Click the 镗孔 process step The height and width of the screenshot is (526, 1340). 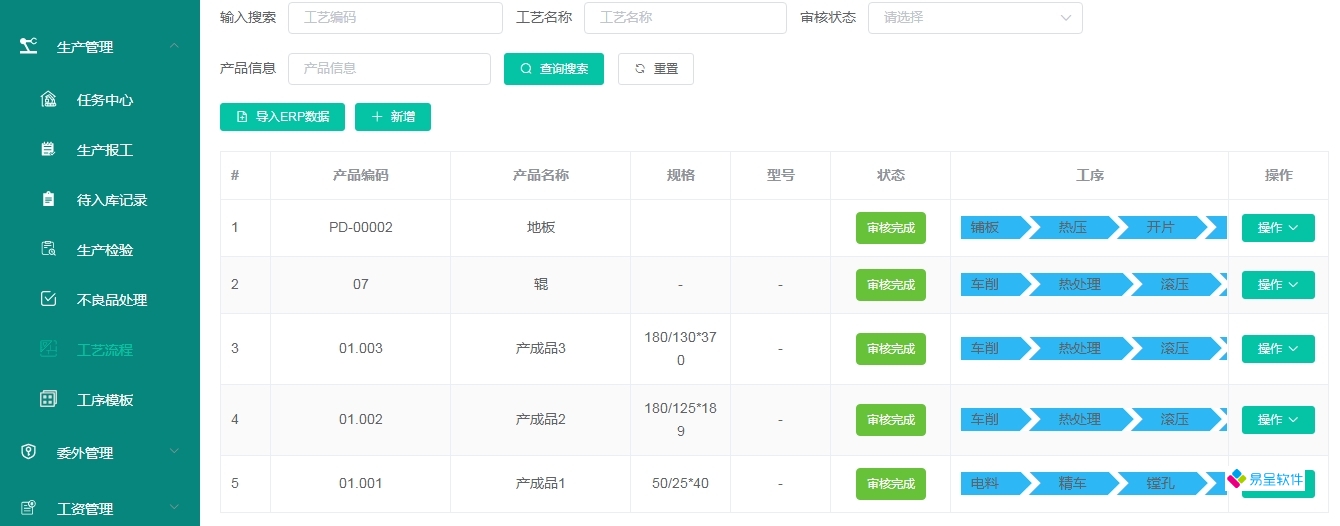[x=1161, y=484]
